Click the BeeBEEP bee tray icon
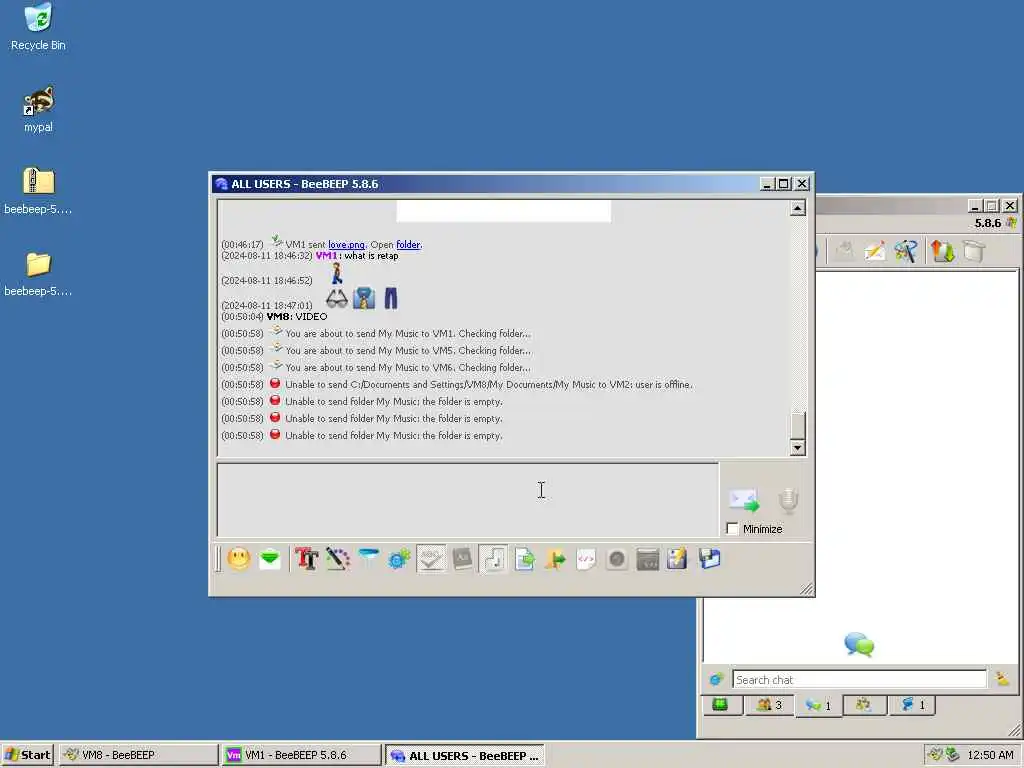The width and height of the screenshot is (1024, 768). click(x=935, y=755)
